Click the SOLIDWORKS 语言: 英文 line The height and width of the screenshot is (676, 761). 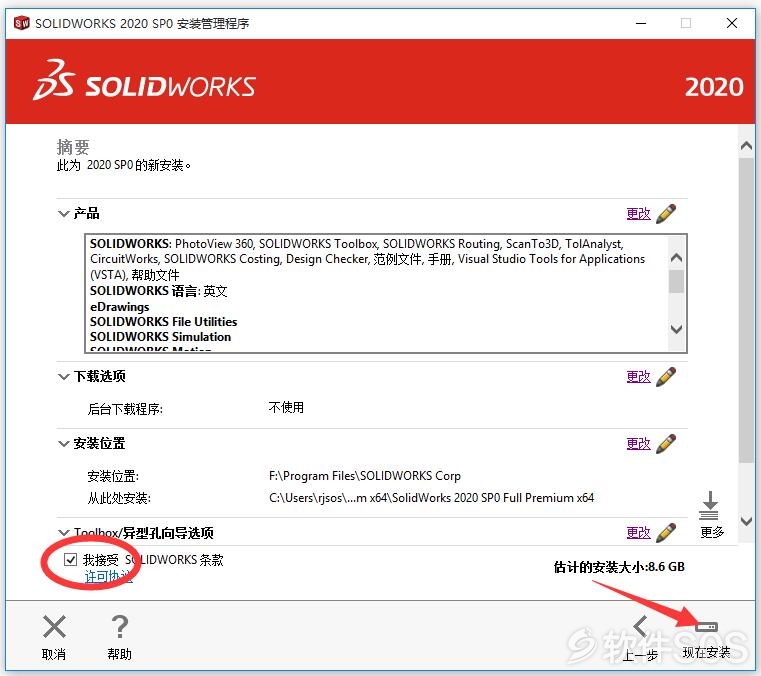(x=159, y=291)
